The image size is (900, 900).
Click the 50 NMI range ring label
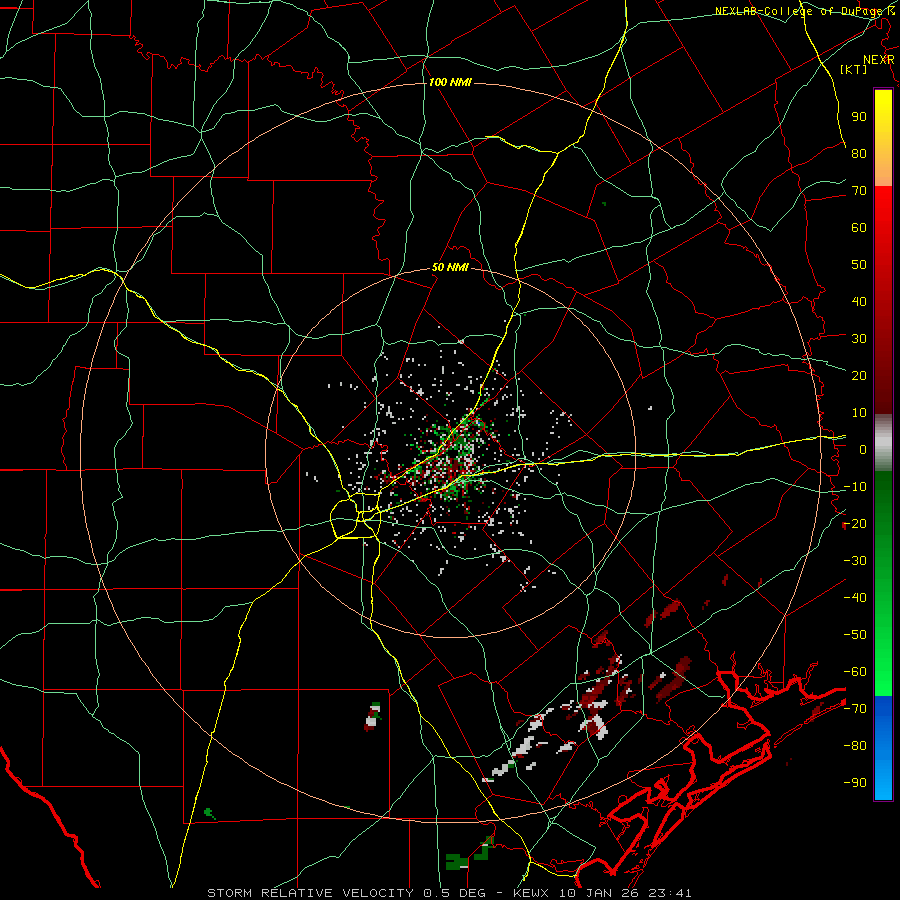pyautogui.click(x=450, y=267)
